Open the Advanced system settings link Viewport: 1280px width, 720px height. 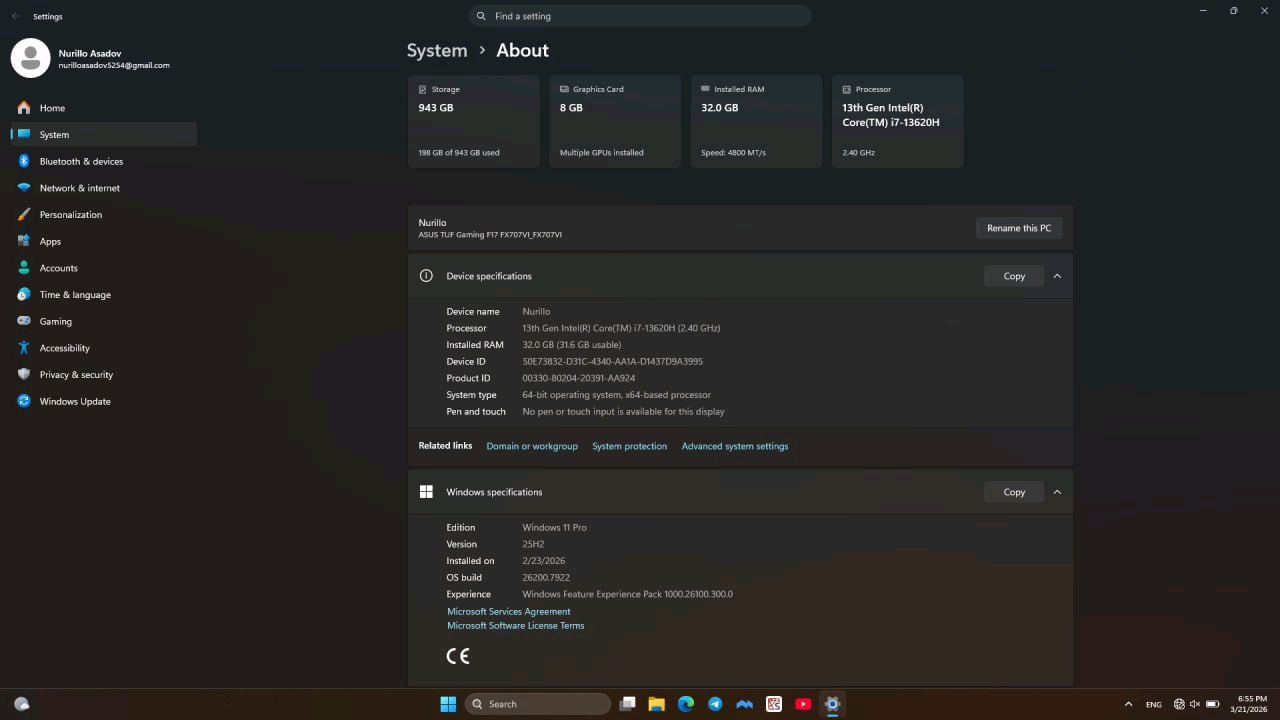[735, 446]
